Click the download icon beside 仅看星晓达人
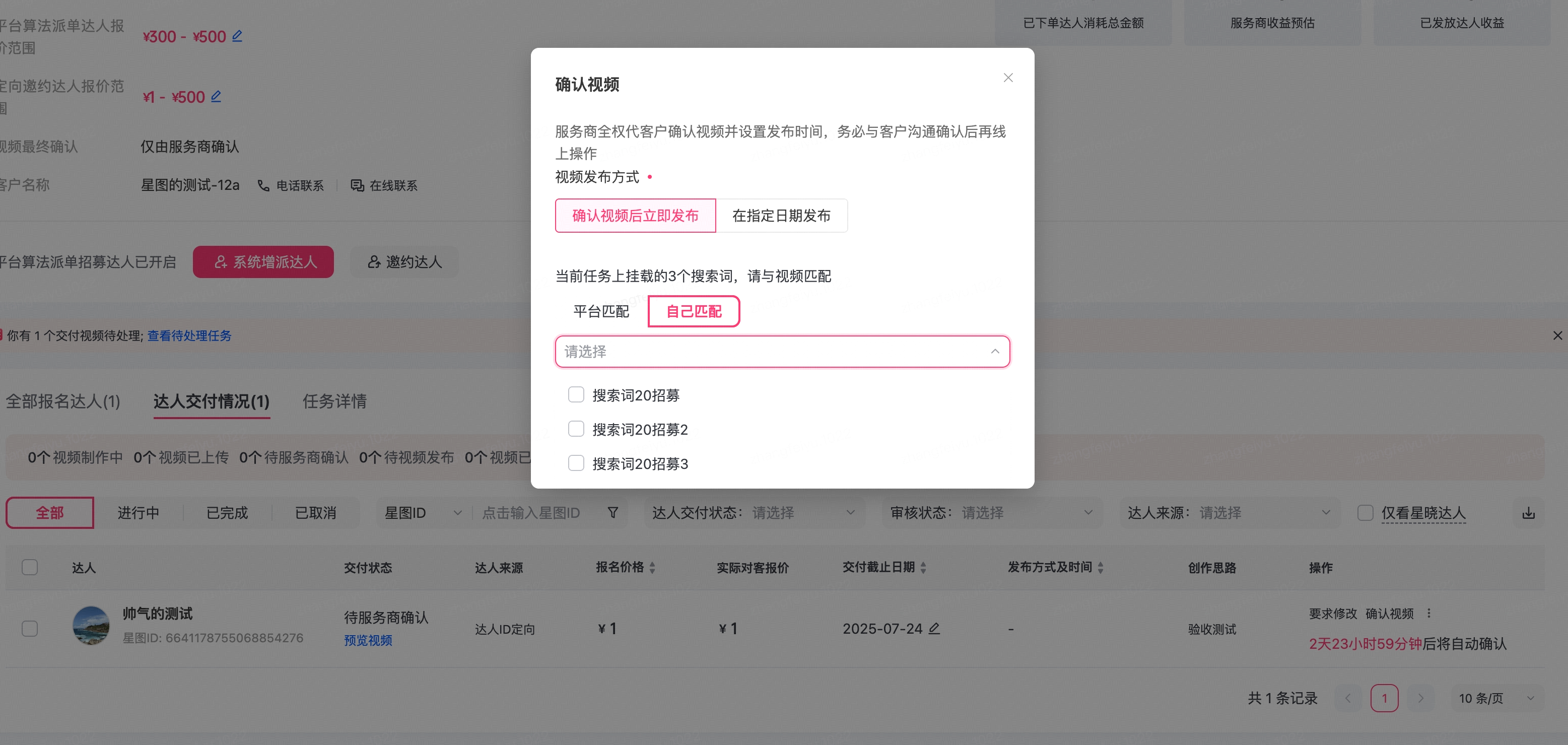This screenshot has height=745, width=1568. (1528, 513)
